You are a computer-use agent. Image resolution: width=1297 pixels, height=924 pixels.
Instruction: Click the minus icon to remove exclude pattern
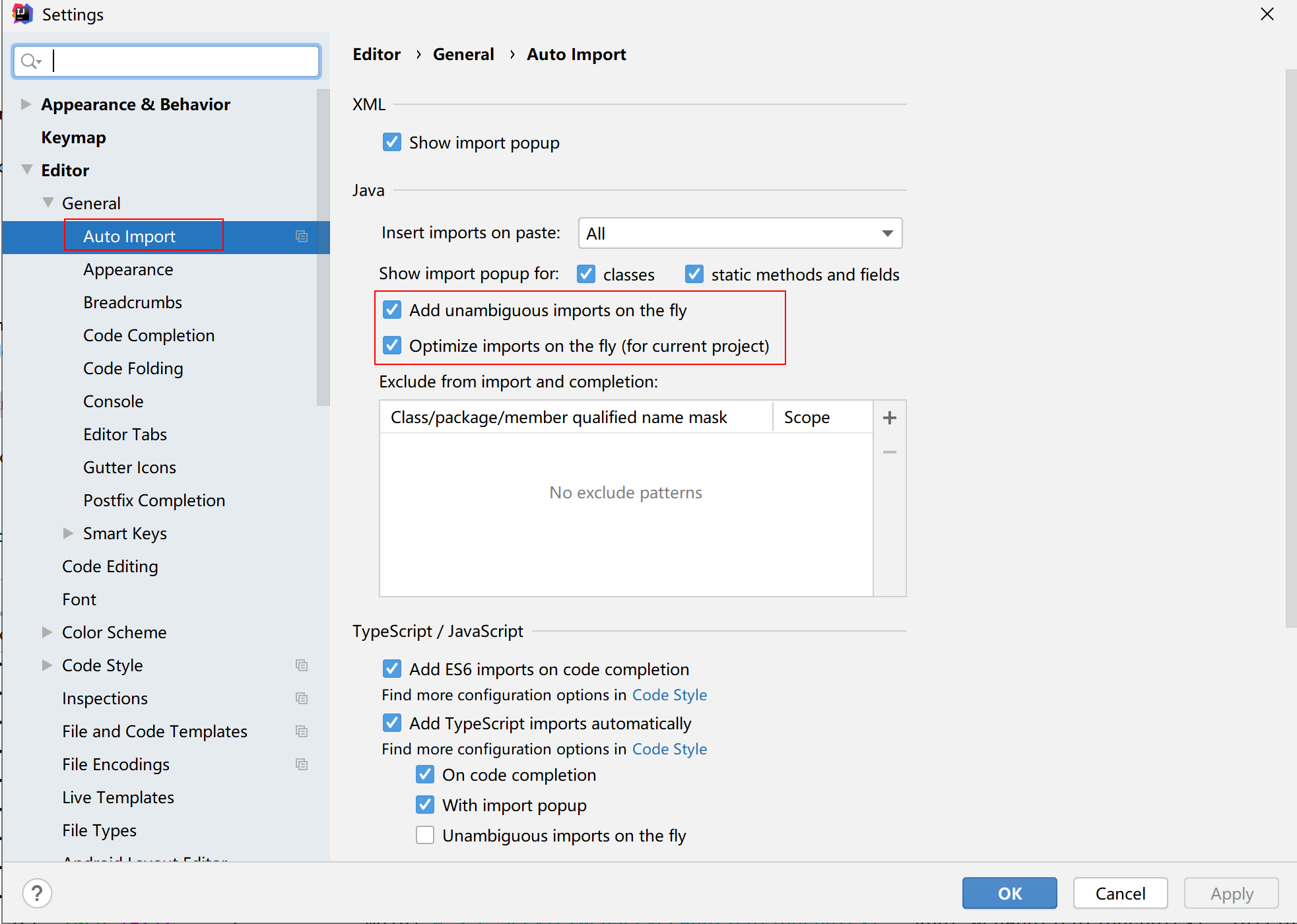tap(889, 452)
